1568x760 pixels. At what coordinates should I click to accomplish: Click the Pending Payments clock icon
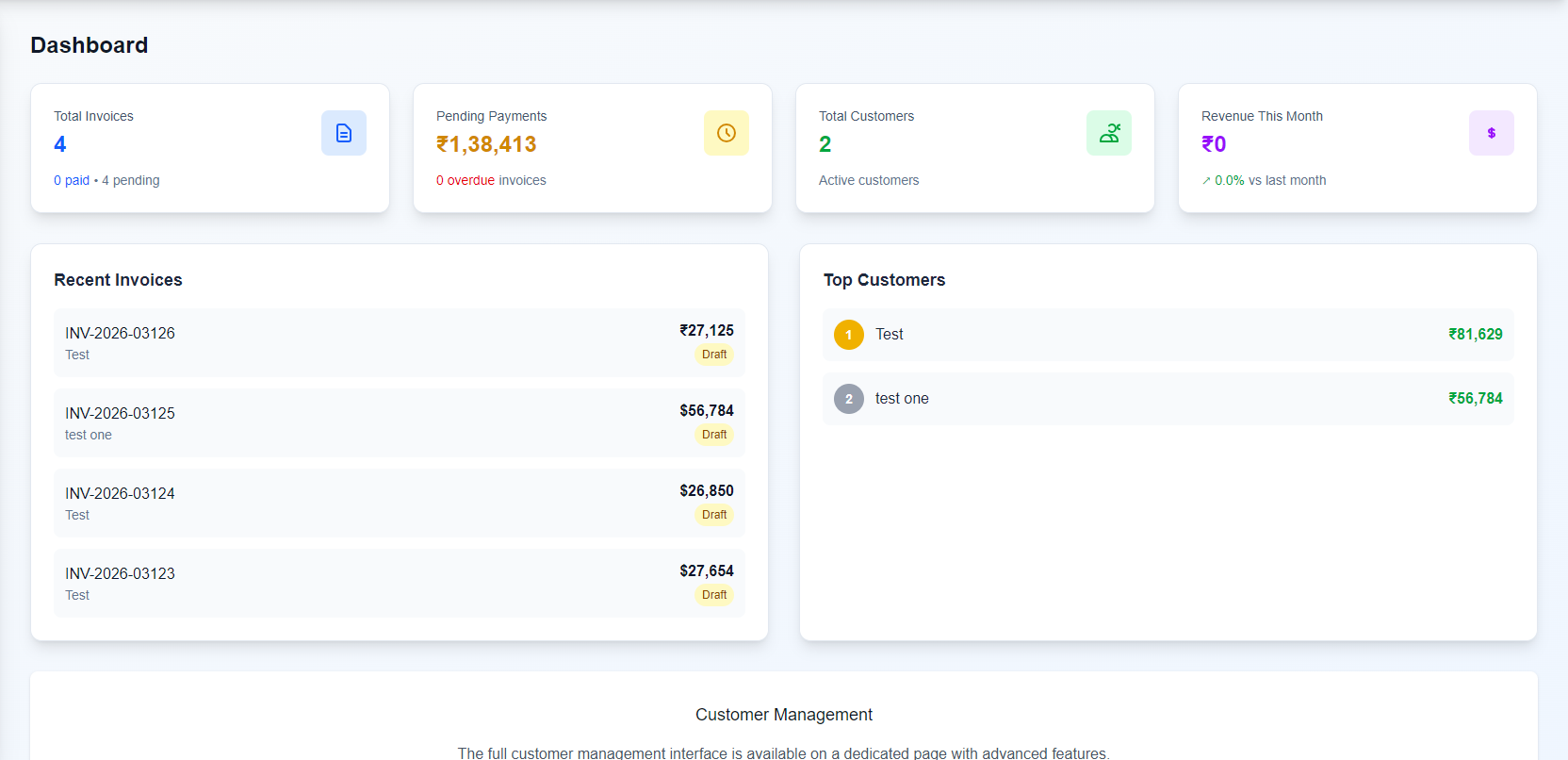727,133
